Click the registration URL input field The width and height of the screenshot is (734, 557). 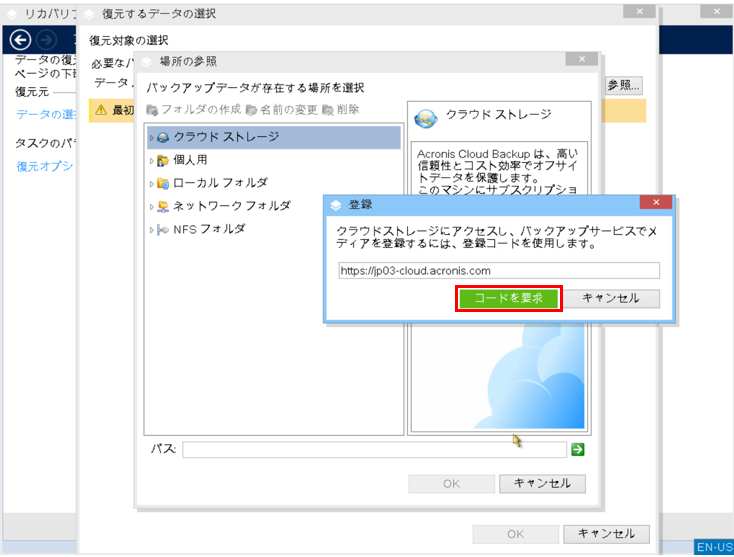tap(498, 270)
